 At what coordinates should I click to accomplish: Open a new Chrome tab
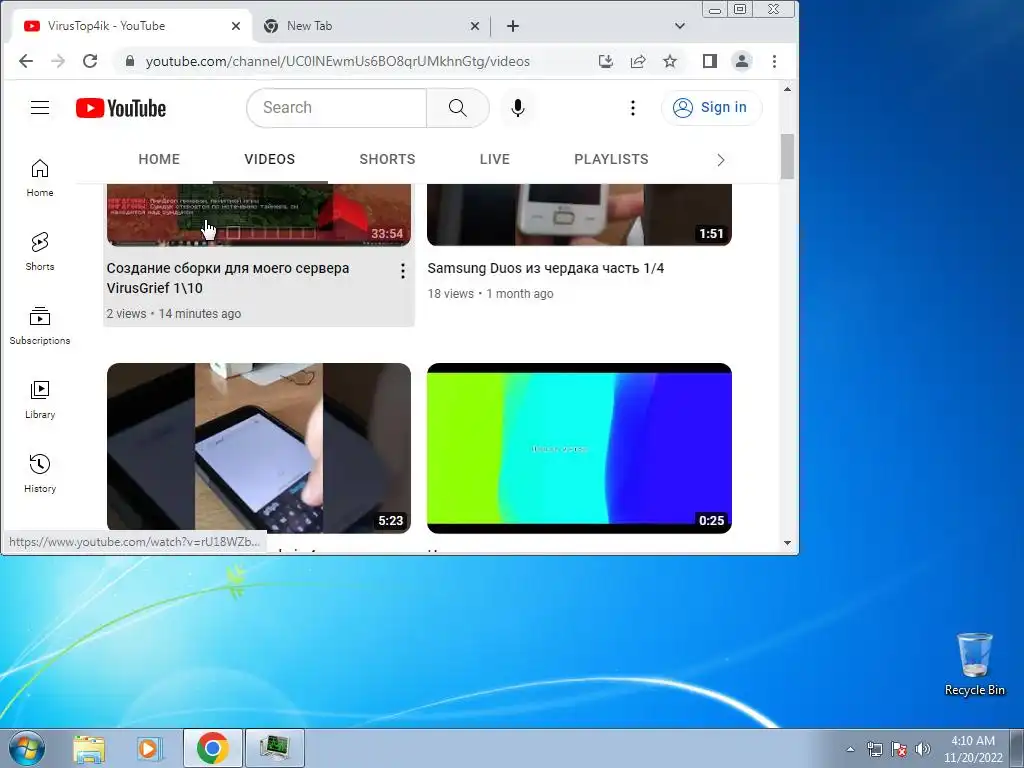point(513,26)
